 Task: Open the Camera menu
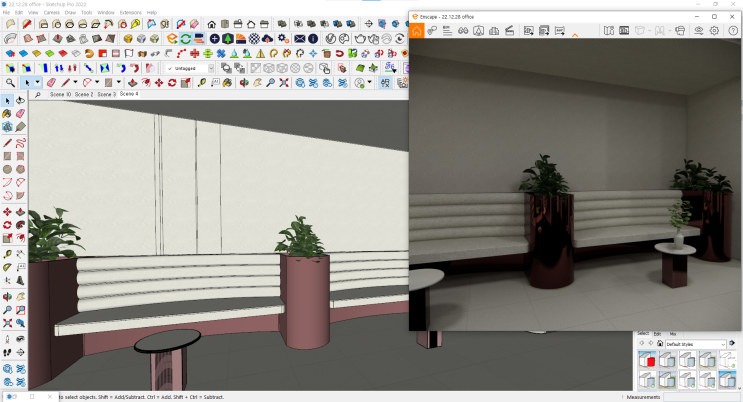(x=51, y=12)
